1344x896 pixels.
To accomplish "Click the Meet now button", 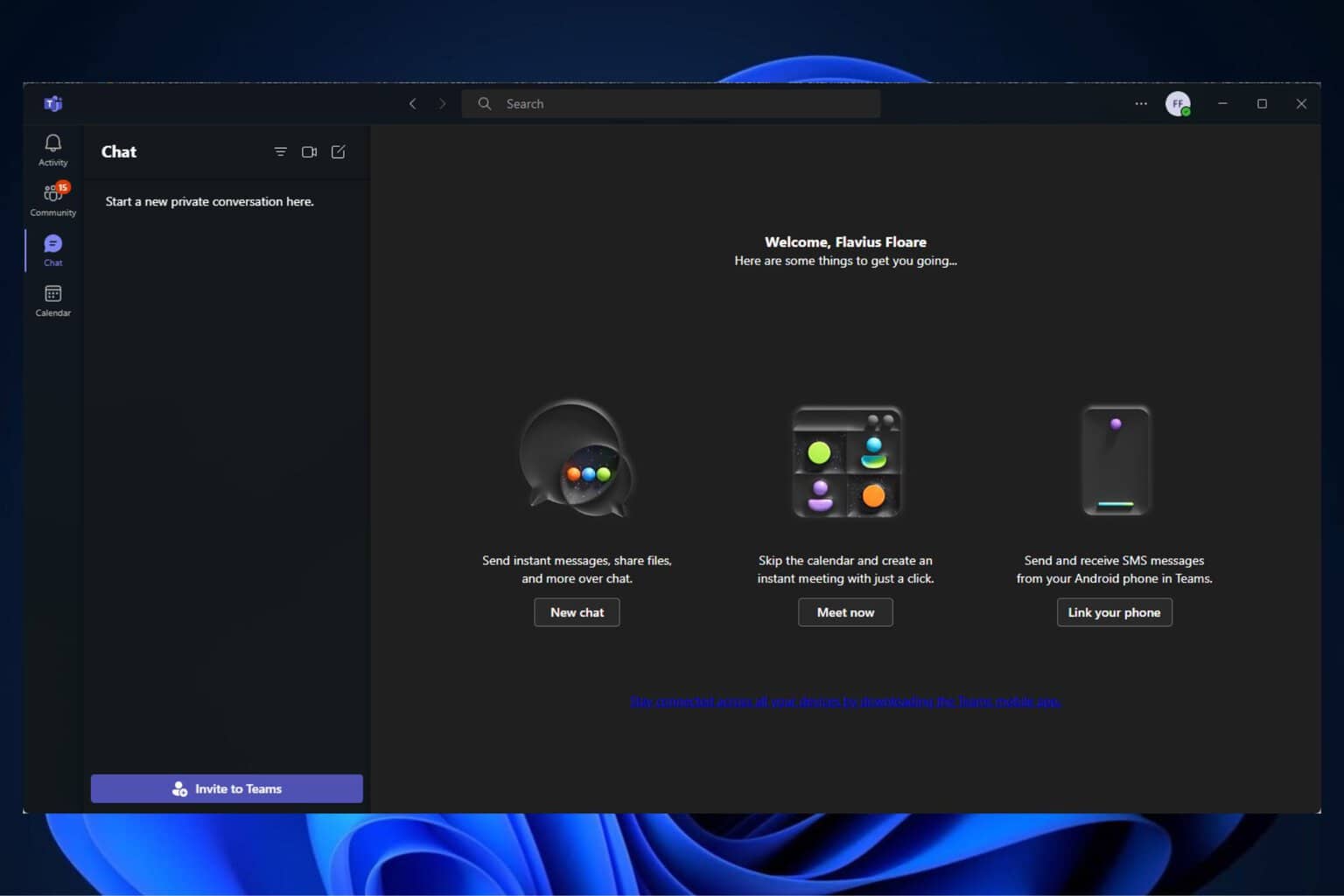I will tap(845, 612).
